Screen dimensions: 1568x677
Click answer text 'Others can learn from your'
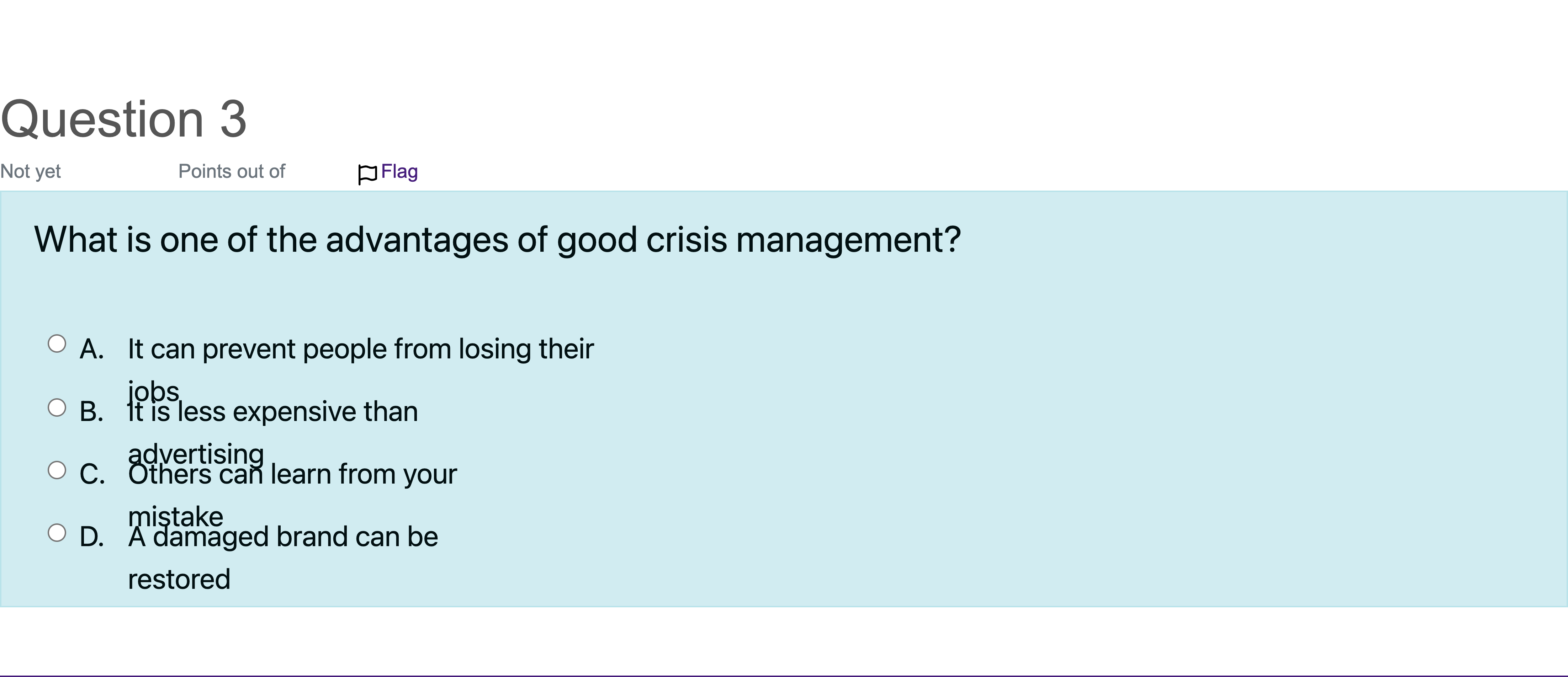pyautogui.click(x=292, y=474)
